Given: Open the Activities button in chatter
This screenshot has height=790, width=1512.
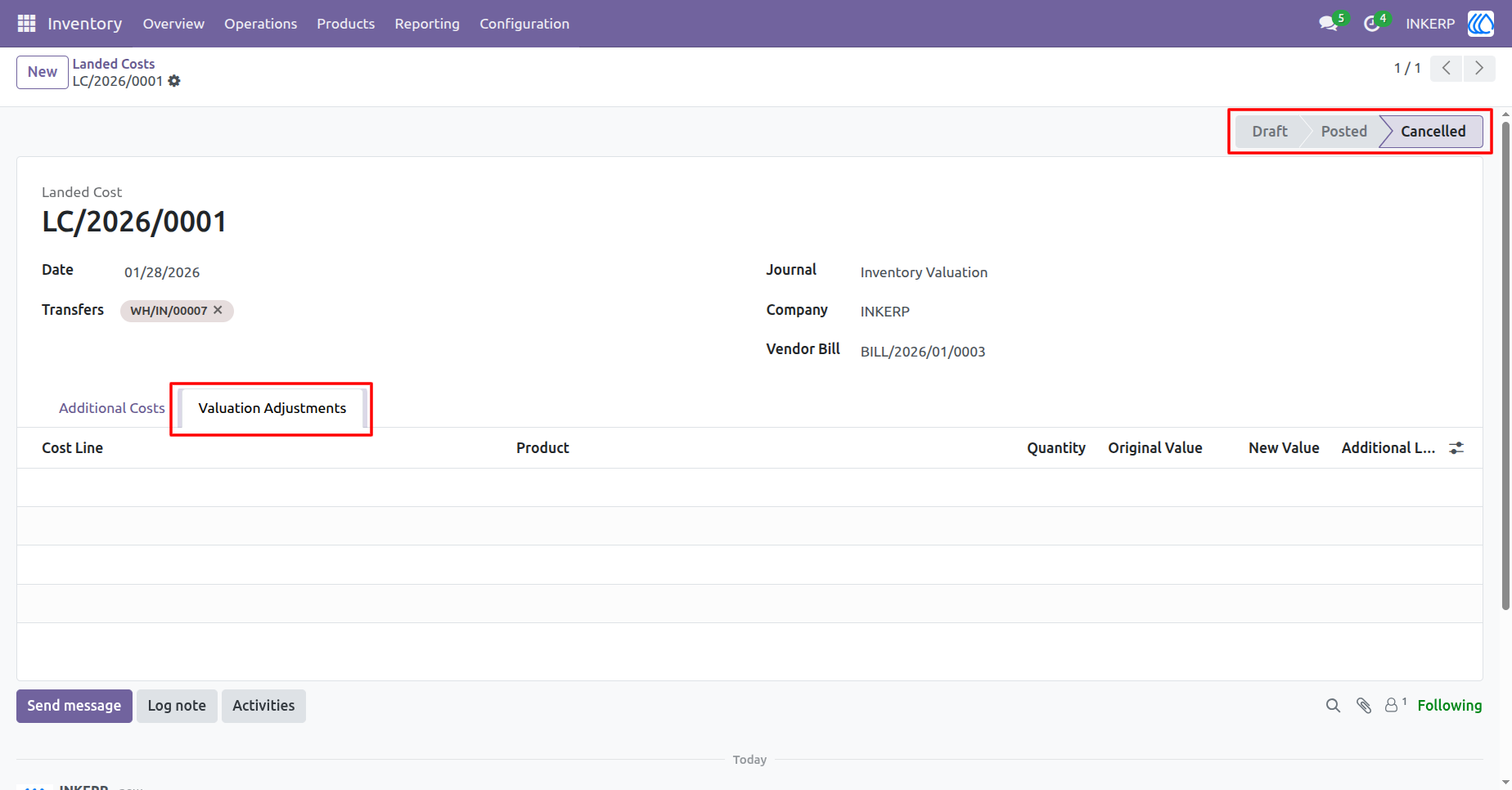Looking at the screenshot, I should pyautogui.click(x=263, y=706).
